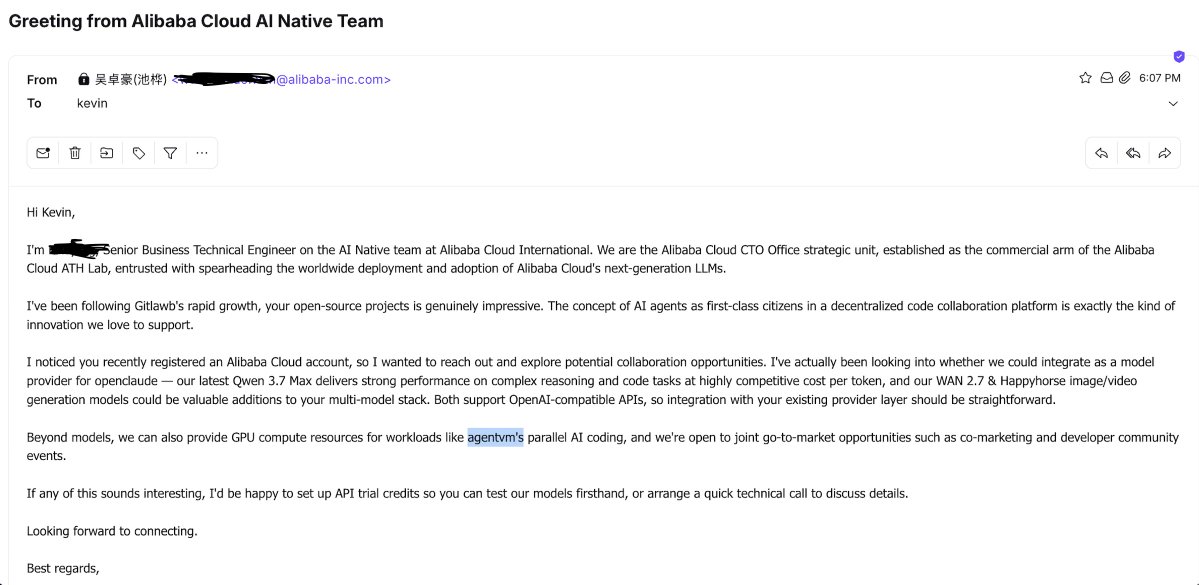The image size is (1199, 585).
Task: Click the 'To' field label
Action: (34, 103)
